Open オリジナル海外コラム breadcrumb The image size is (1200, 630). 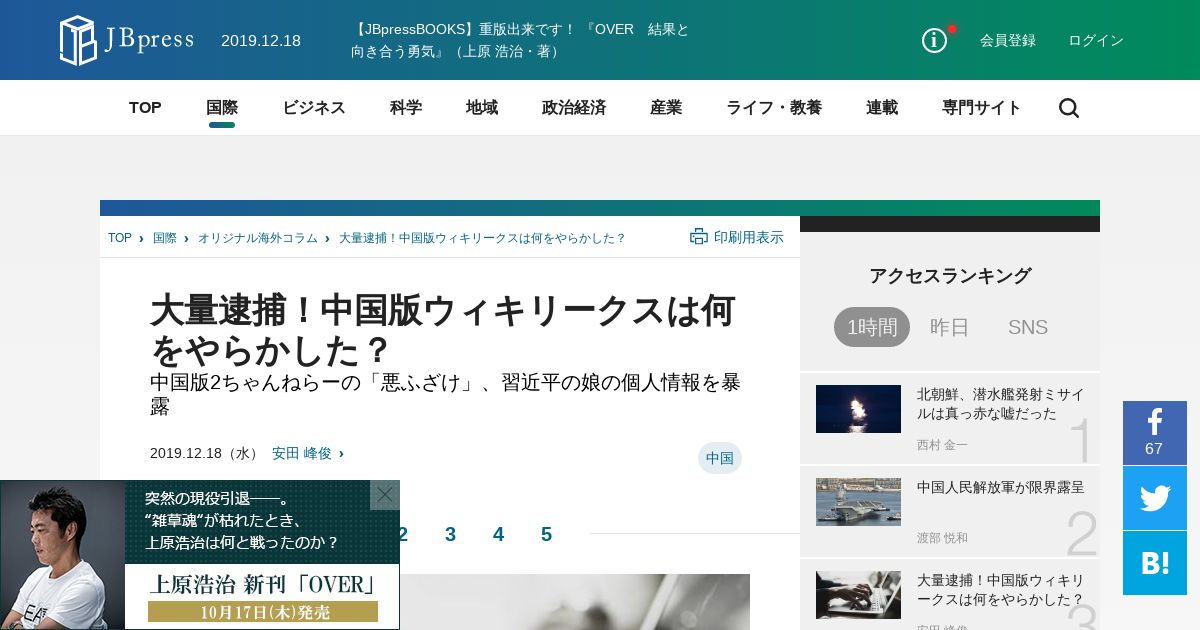coord(258,238)
